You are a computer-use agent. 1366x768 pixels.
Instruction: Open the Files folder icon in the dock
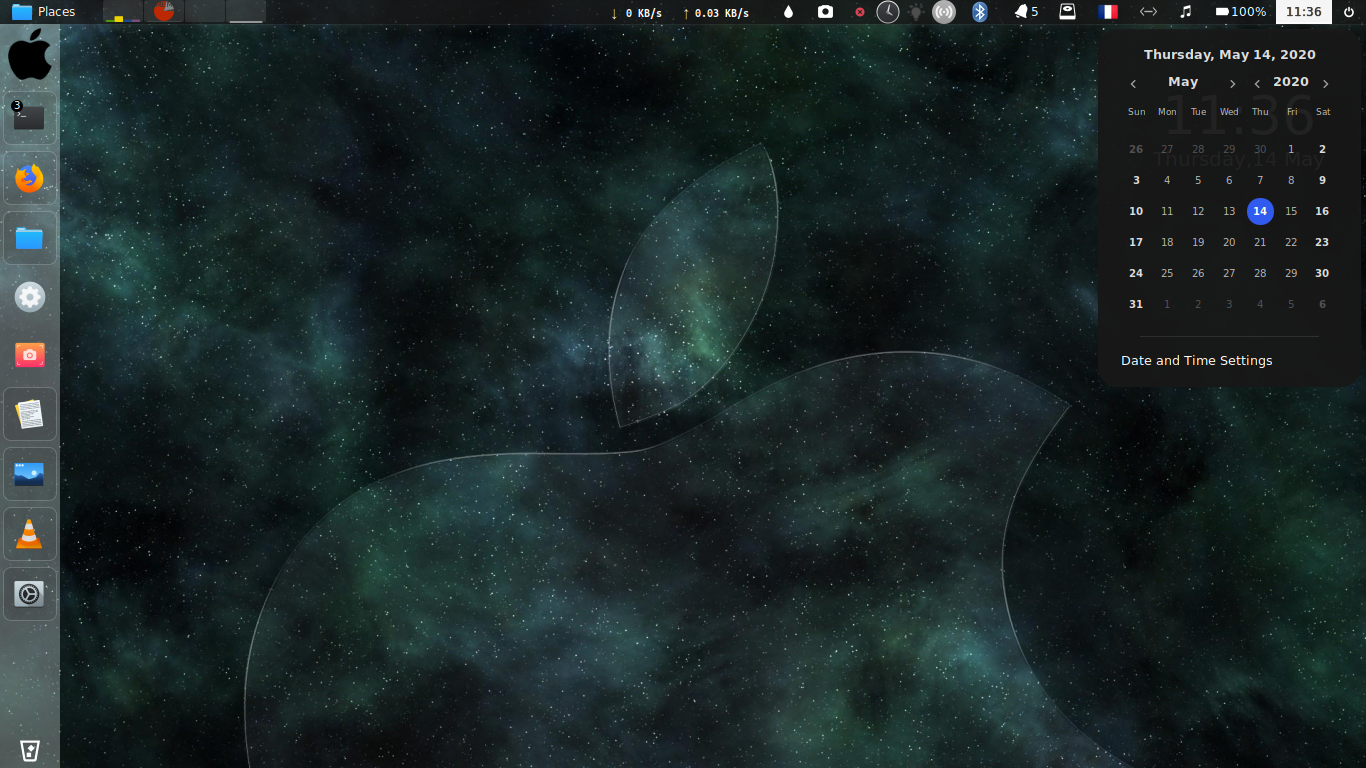point(30,238)
